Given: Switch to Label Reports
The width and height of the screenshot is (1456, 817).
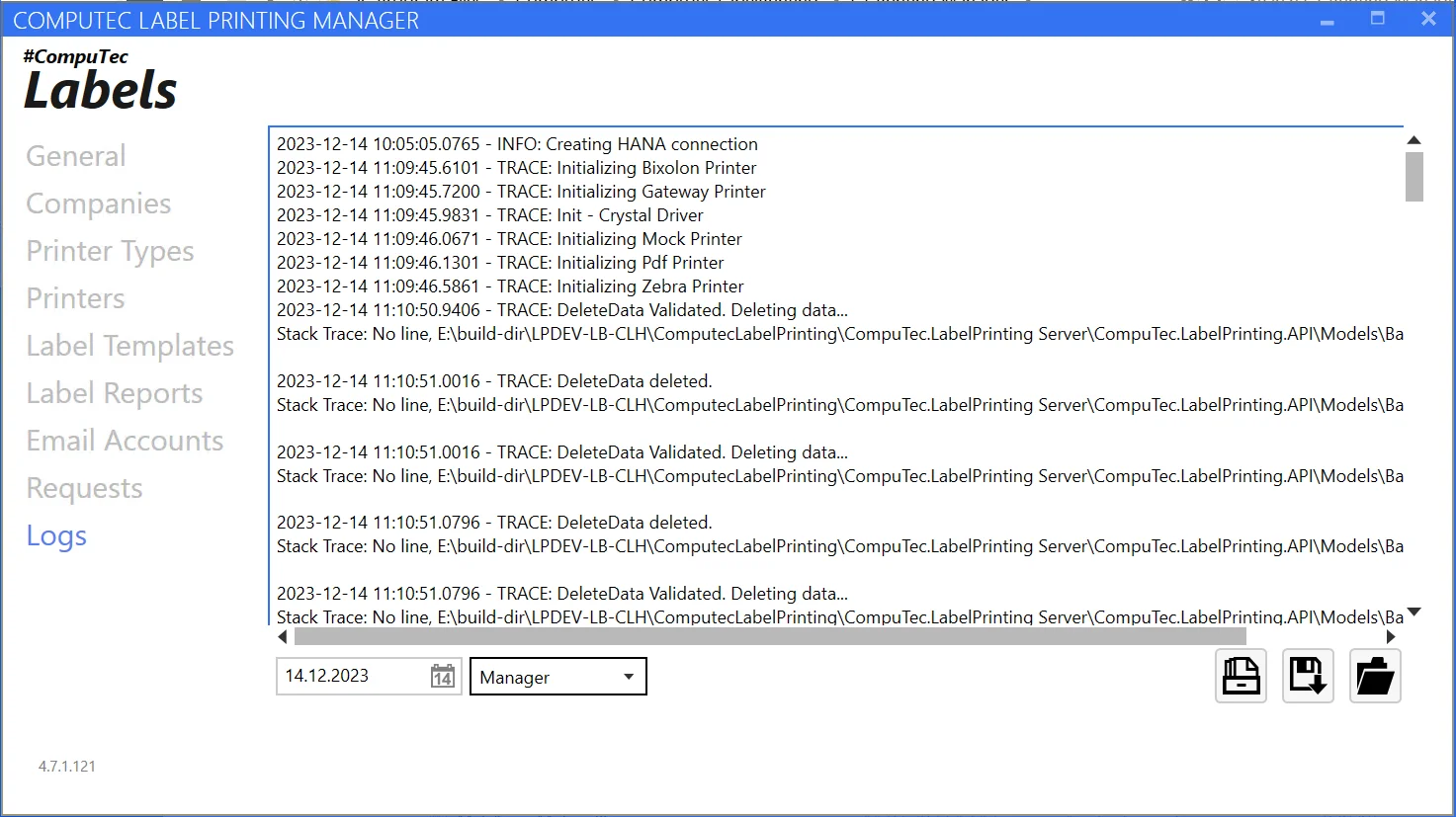Looking at the screenshot, I should pyautogui.click(x=115, y=393).
